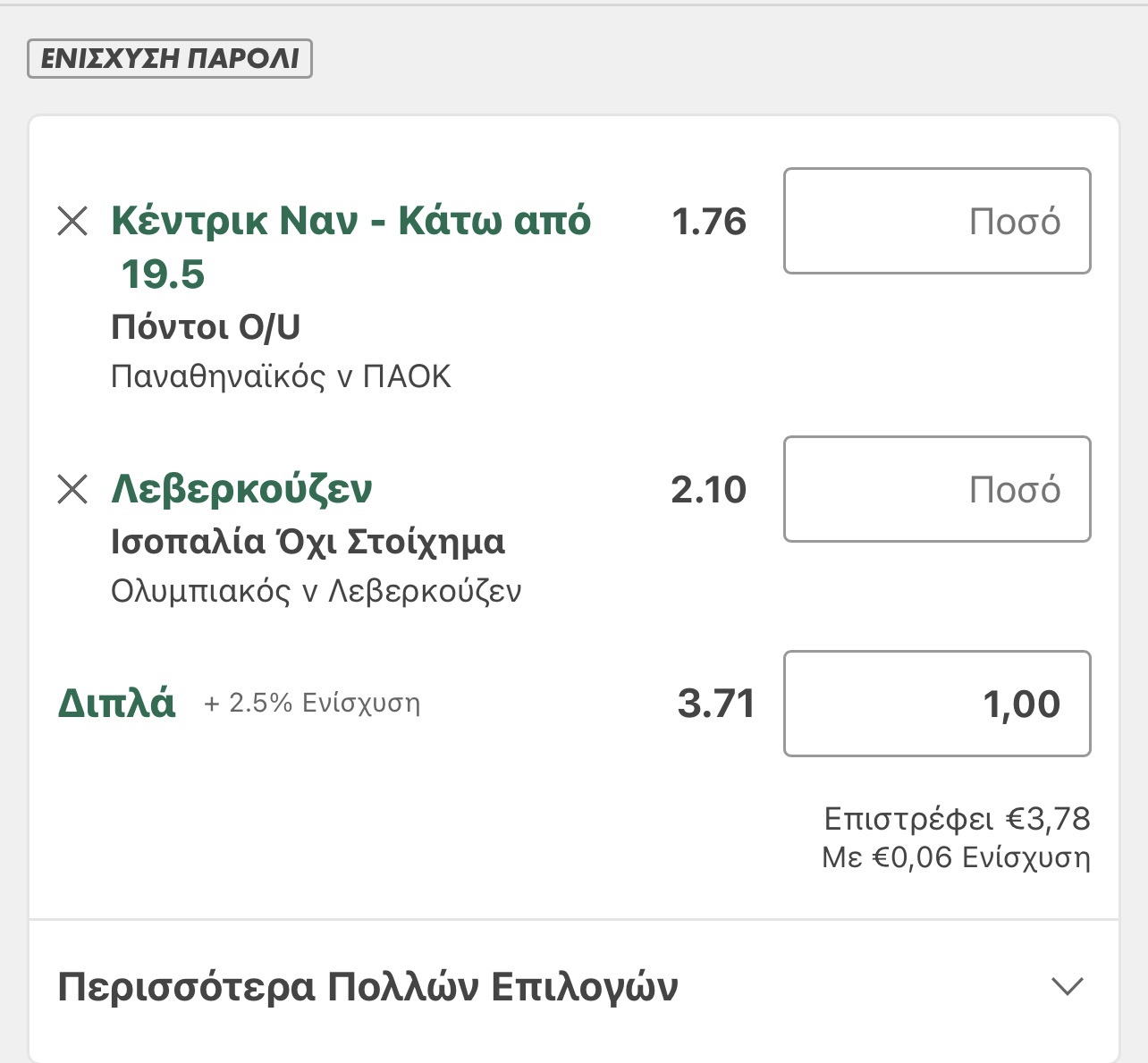Click the Διπλά stake field showing 1,00

936,704
